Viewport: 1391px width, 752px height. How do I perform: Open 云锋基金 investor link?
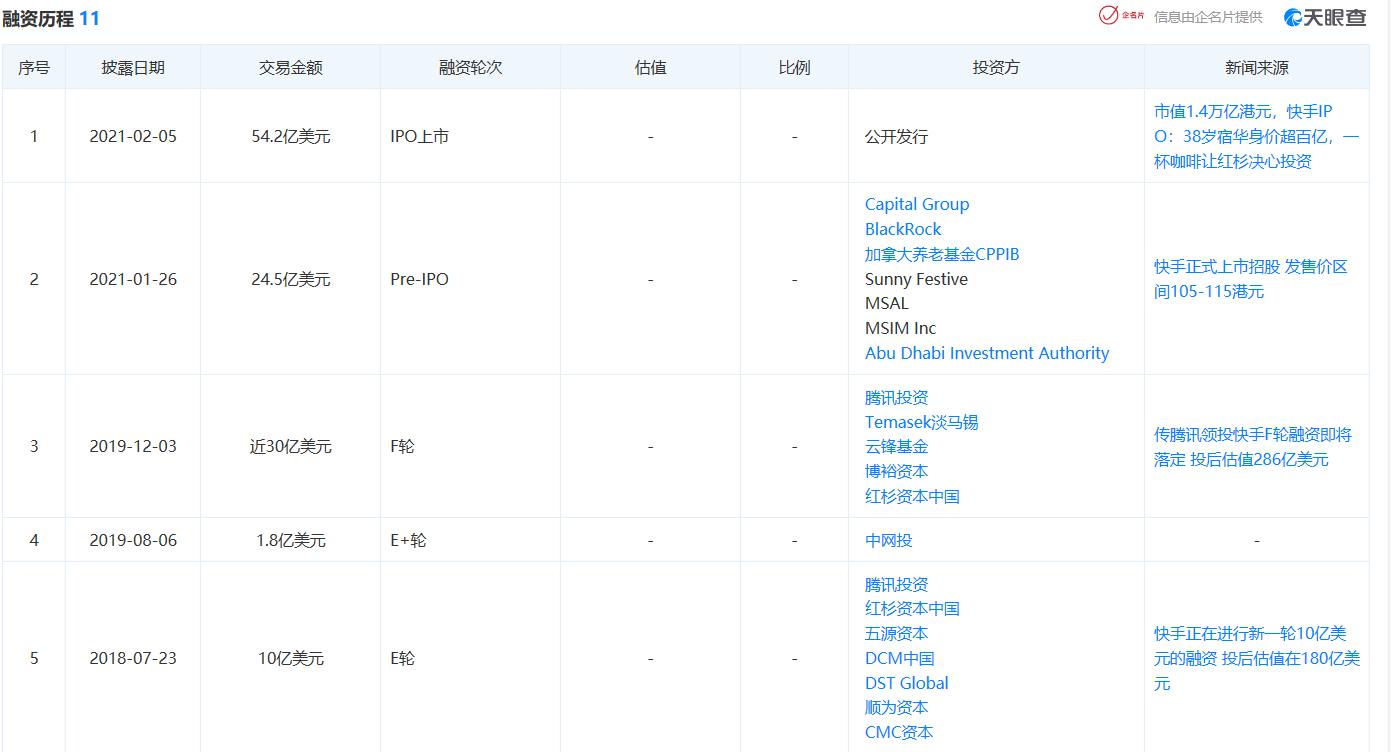point(897,446)
